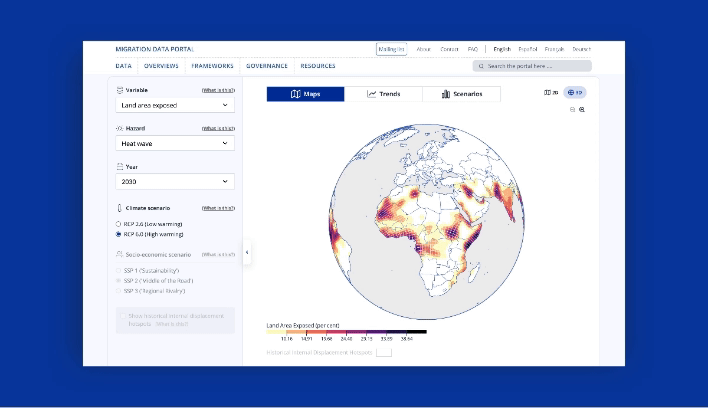Image resolution: width=708 pixels, height=408 pixels.
Task: Switch language to Français
Action: point(554,49)
